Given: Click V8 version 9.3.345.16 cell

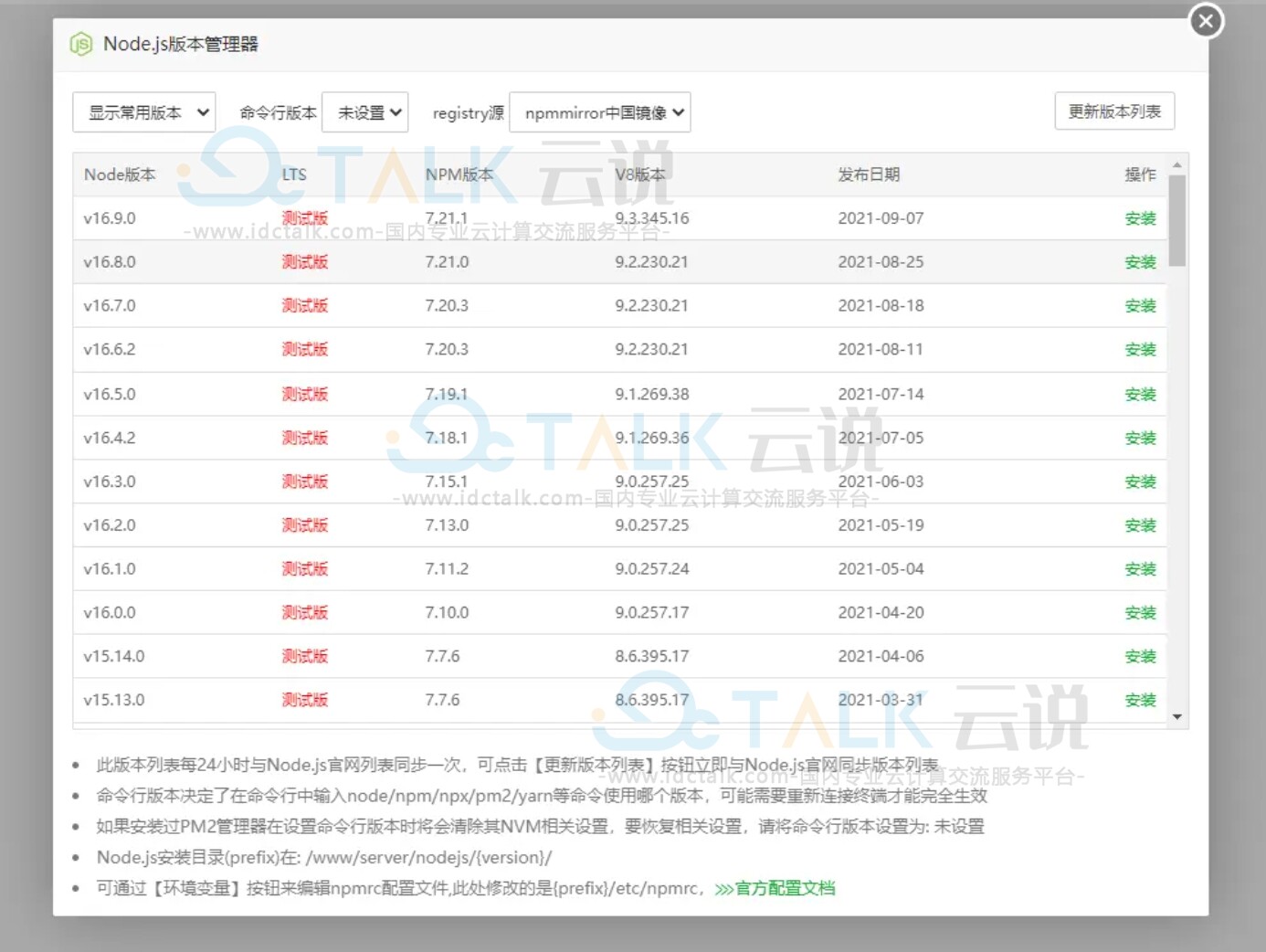Looking at the screenshot, I should point(652,218).
